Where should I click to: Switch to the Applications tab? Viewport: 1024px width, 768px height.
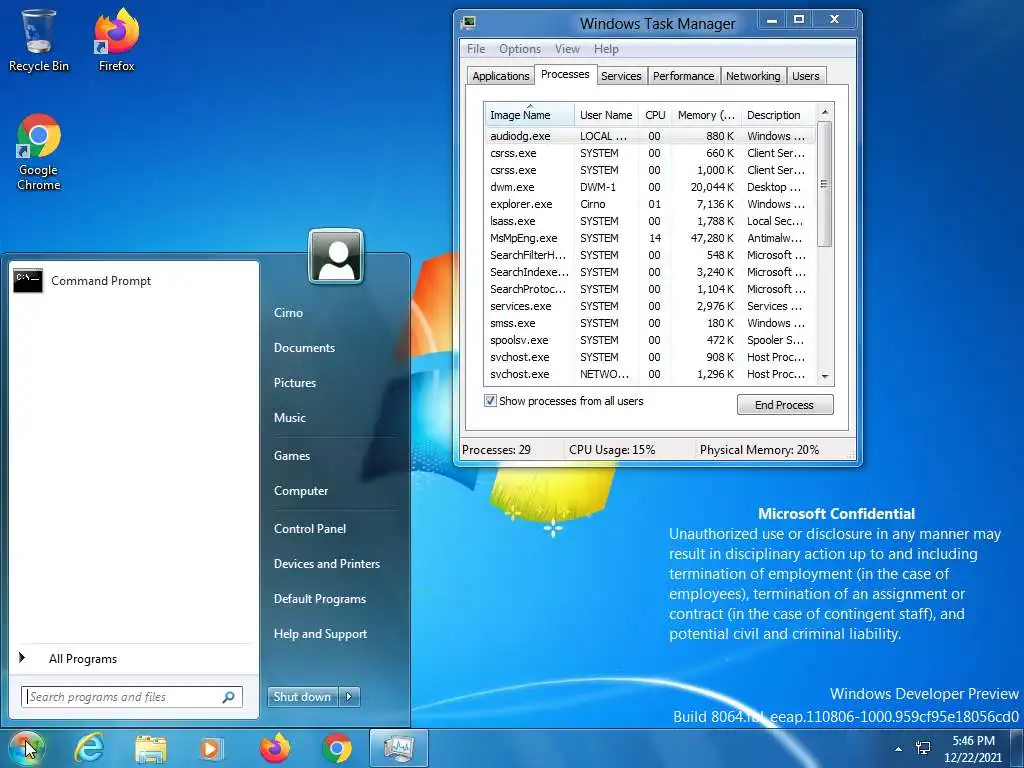point(501,76)
